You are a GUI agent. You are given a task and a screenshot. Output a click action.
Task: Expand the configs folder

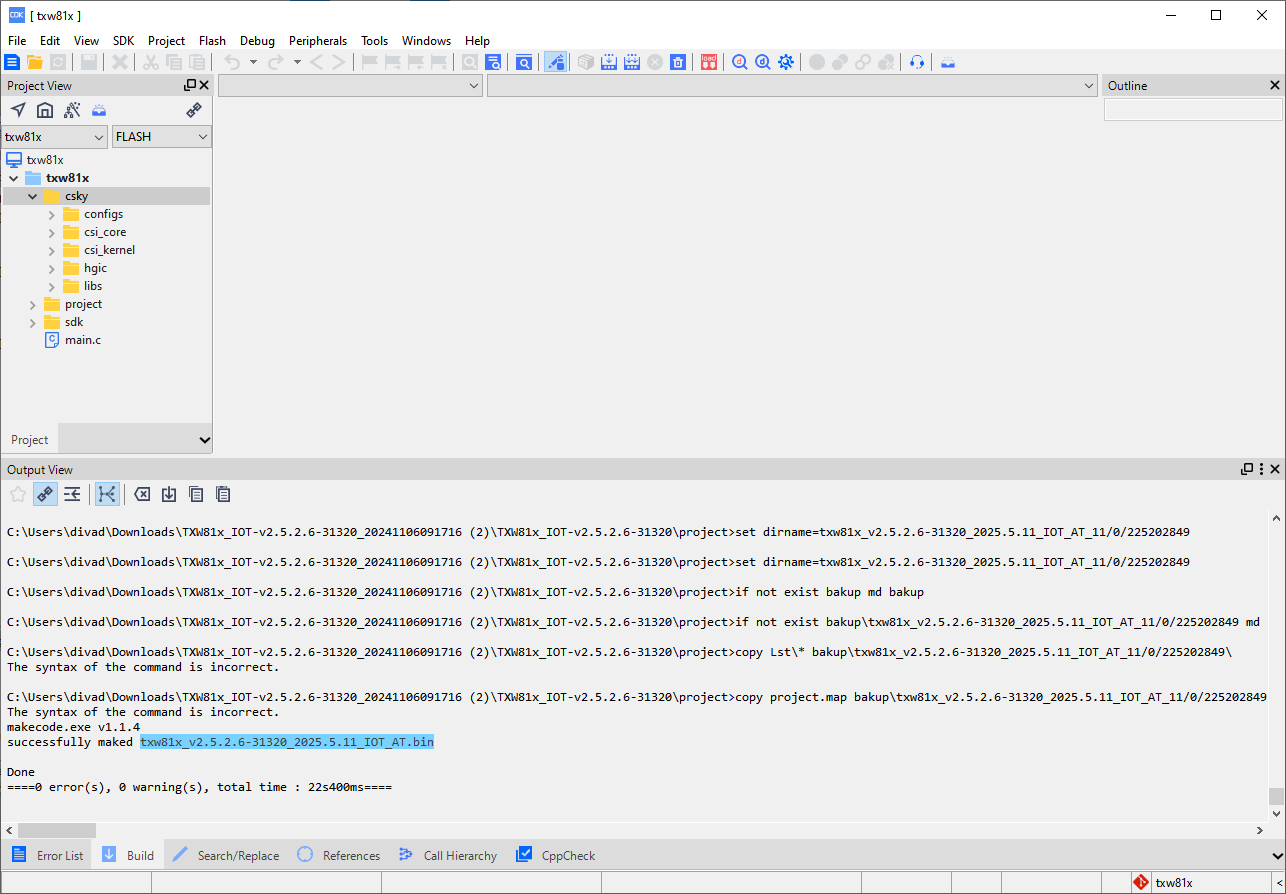point(51,214)
